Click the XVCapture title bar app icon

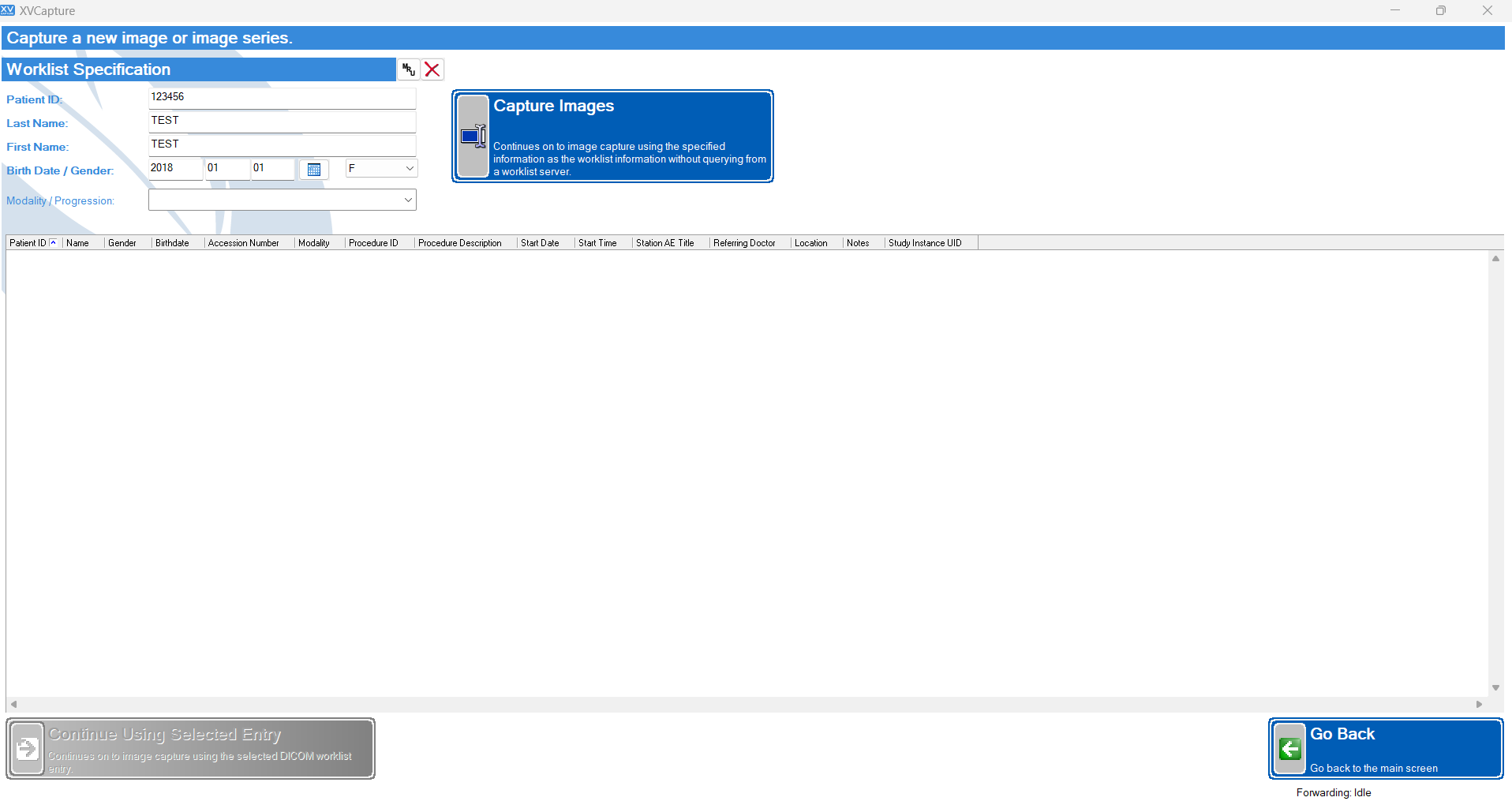pyautogui.click(x=8, y=10)
